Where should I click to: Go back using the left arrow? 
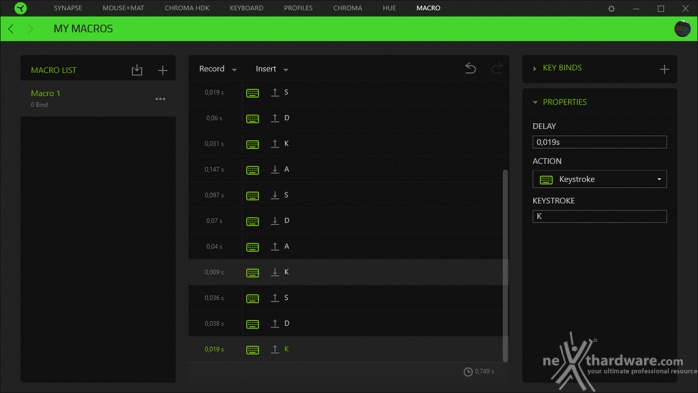pos(11,29)
